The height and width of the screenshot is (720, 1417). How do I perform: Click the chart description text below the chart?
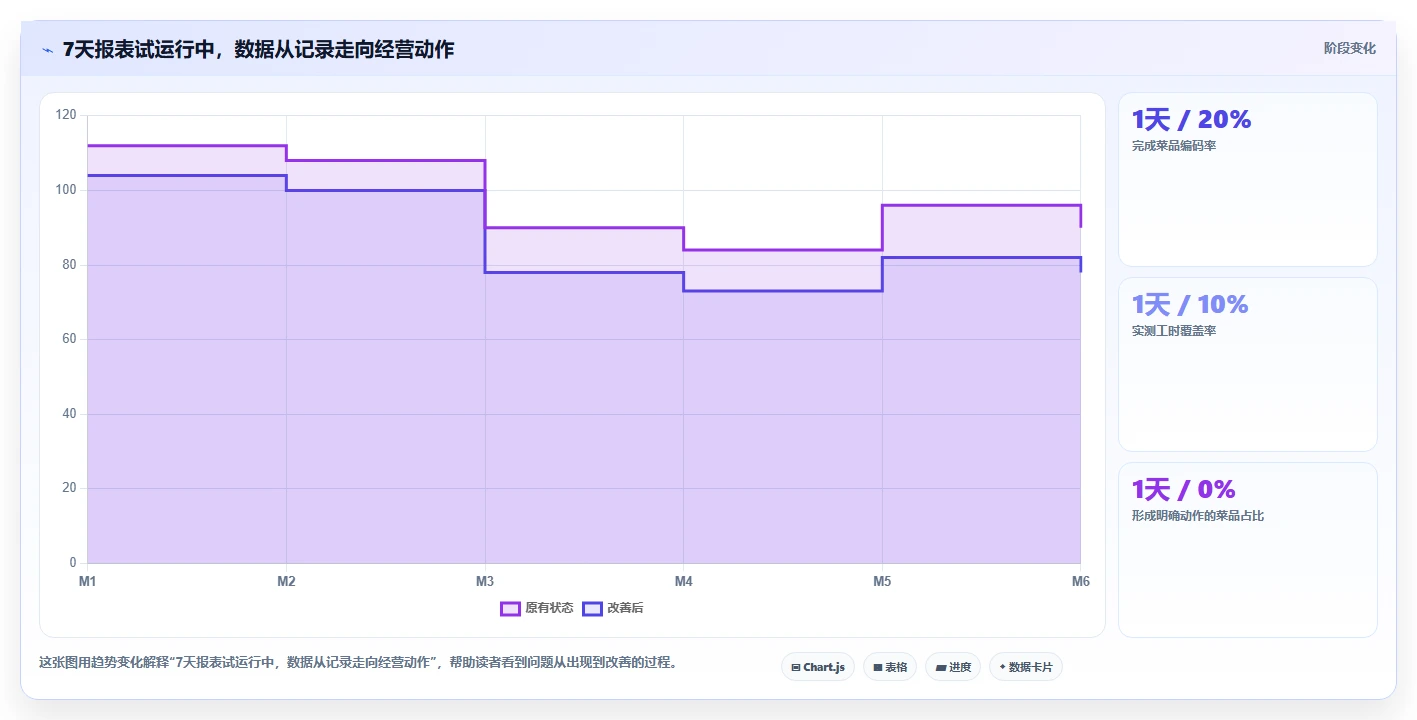point(358,662)
